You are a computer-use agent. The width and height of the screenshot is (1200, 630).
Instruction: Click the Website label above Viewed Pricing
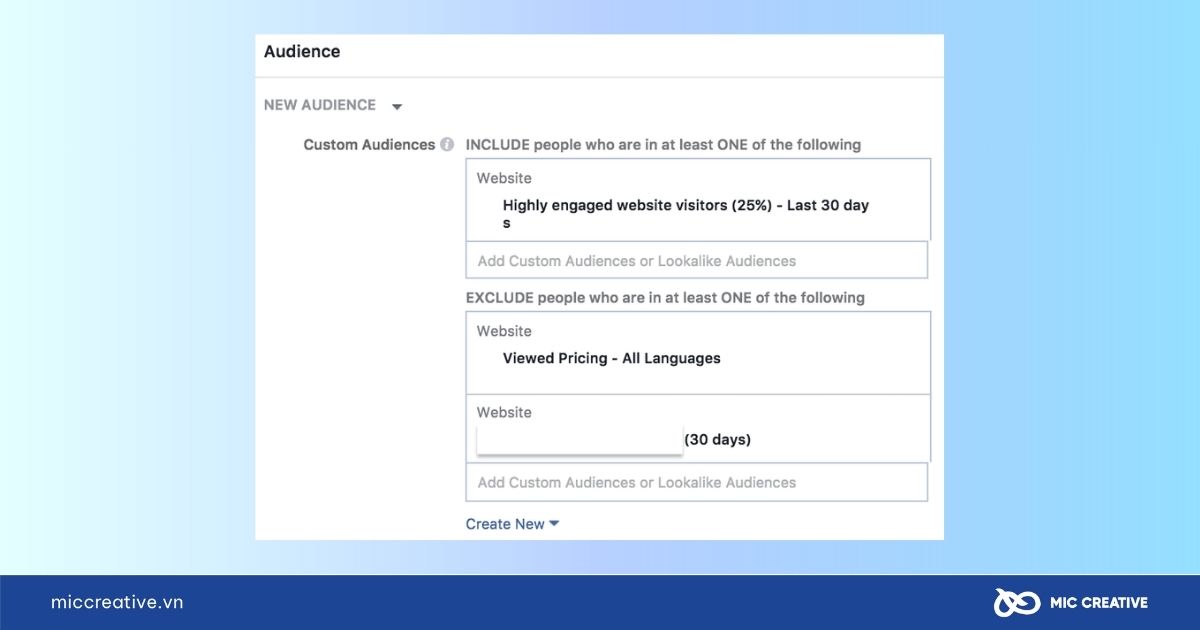tap(504, 331)
